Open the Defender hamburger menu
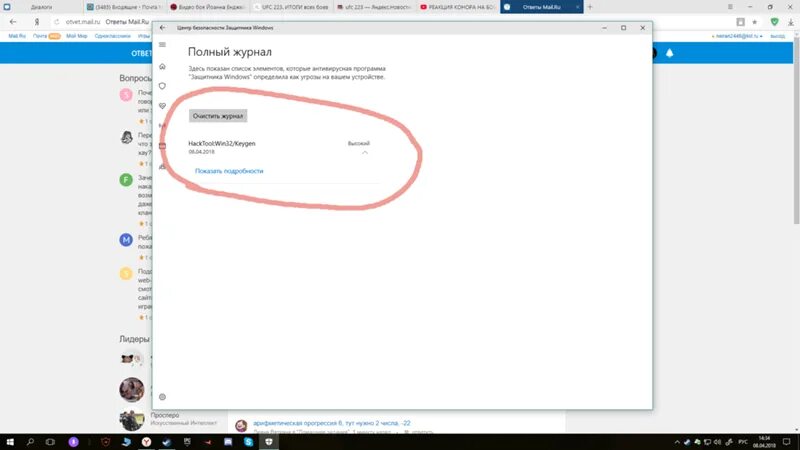Image resolution: width=800 pixels, height=450 pixels. 162,45
